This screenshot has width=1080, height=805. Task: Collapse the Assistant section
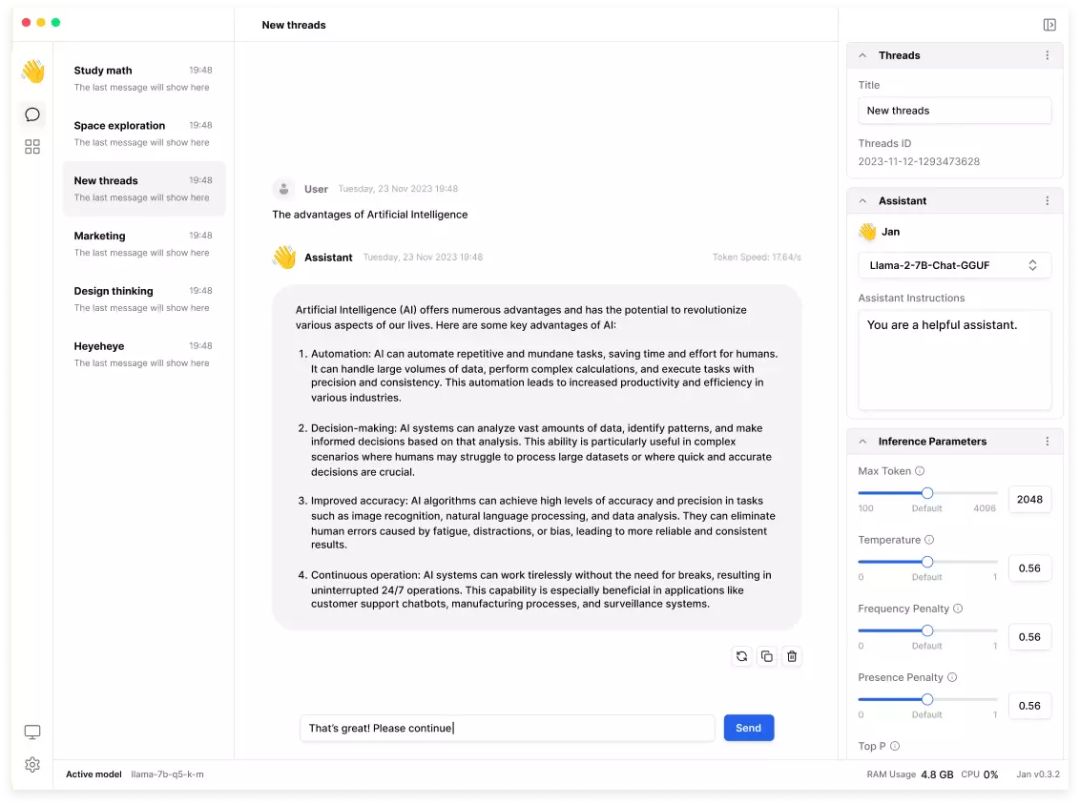point(863,201)
